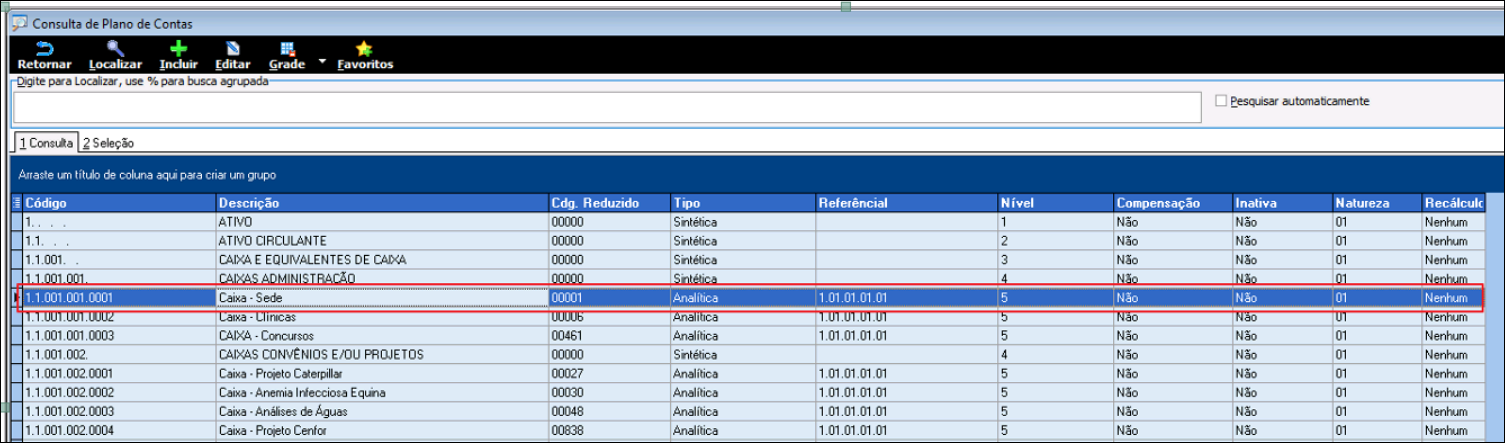The height and width of the screenshot is (443, 1505).
Task: Switch to the 2 Seleção tab
Action: pos(108,144)
